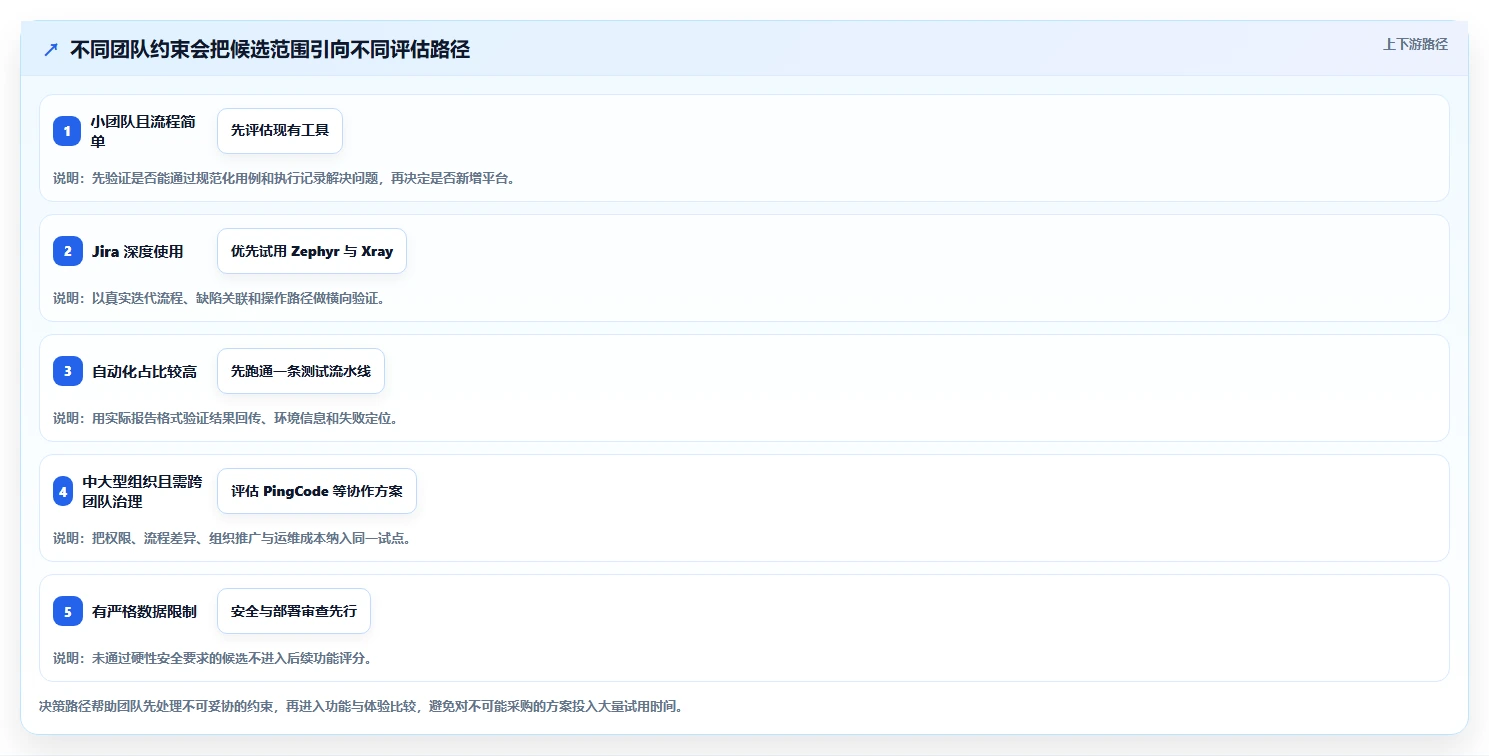Click the footer note starting 决策路径帮助团队
1489x756 pixels.
(x=361, y=706)
